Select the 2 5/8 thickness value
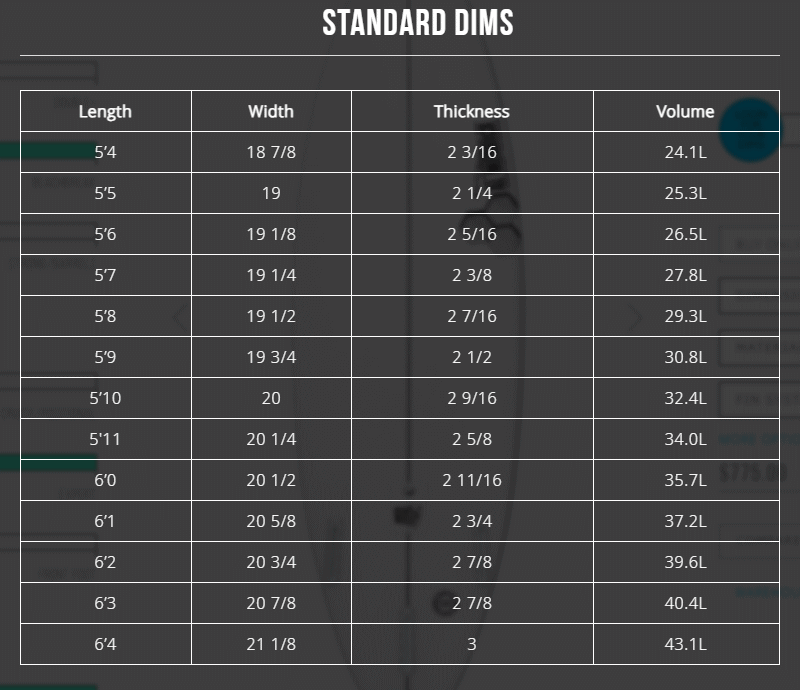Viewport: 800px width, 690px height. pos(471,439)
